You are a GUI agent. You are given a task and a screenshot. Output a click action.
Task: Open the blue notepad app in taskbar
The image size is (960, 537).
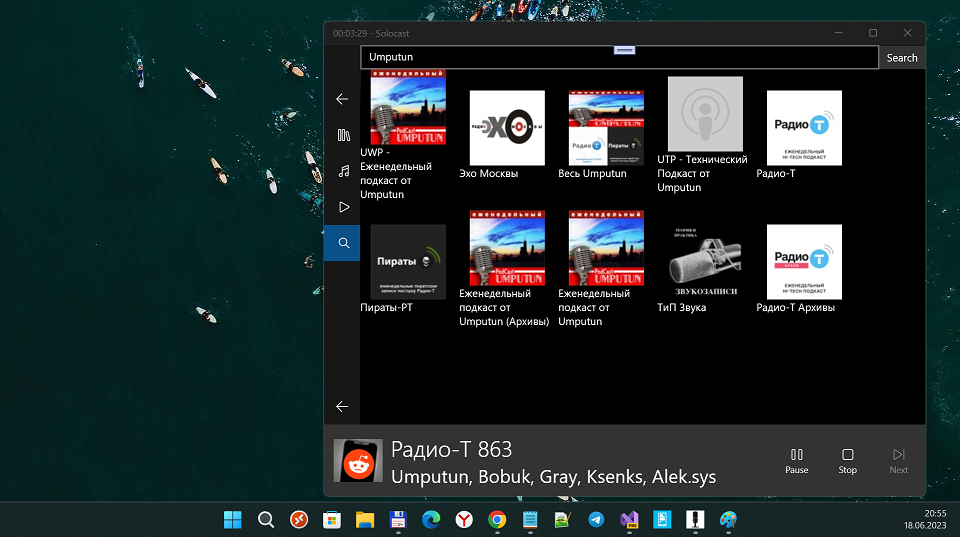pyautogui.click(x=530, y=520)
